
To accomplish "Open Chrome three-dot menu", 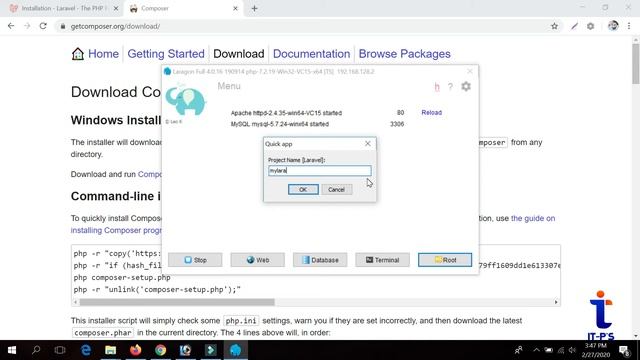I will [x=629, y=26].
